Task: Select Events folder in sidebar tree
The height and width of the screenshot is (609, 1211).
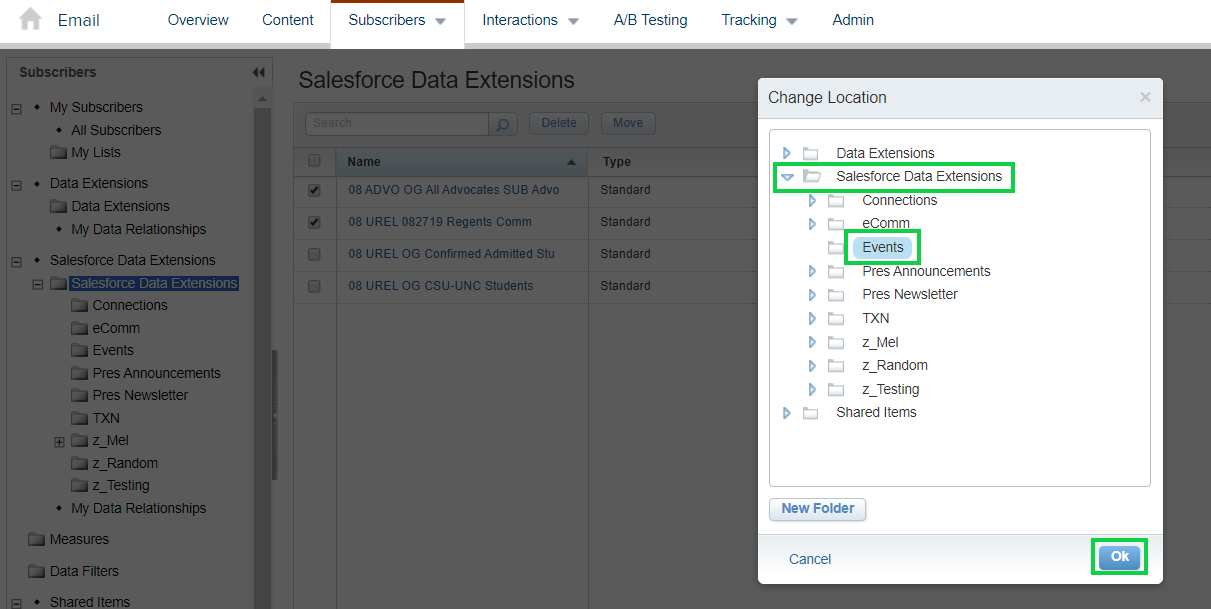Action: pos(113,350)
